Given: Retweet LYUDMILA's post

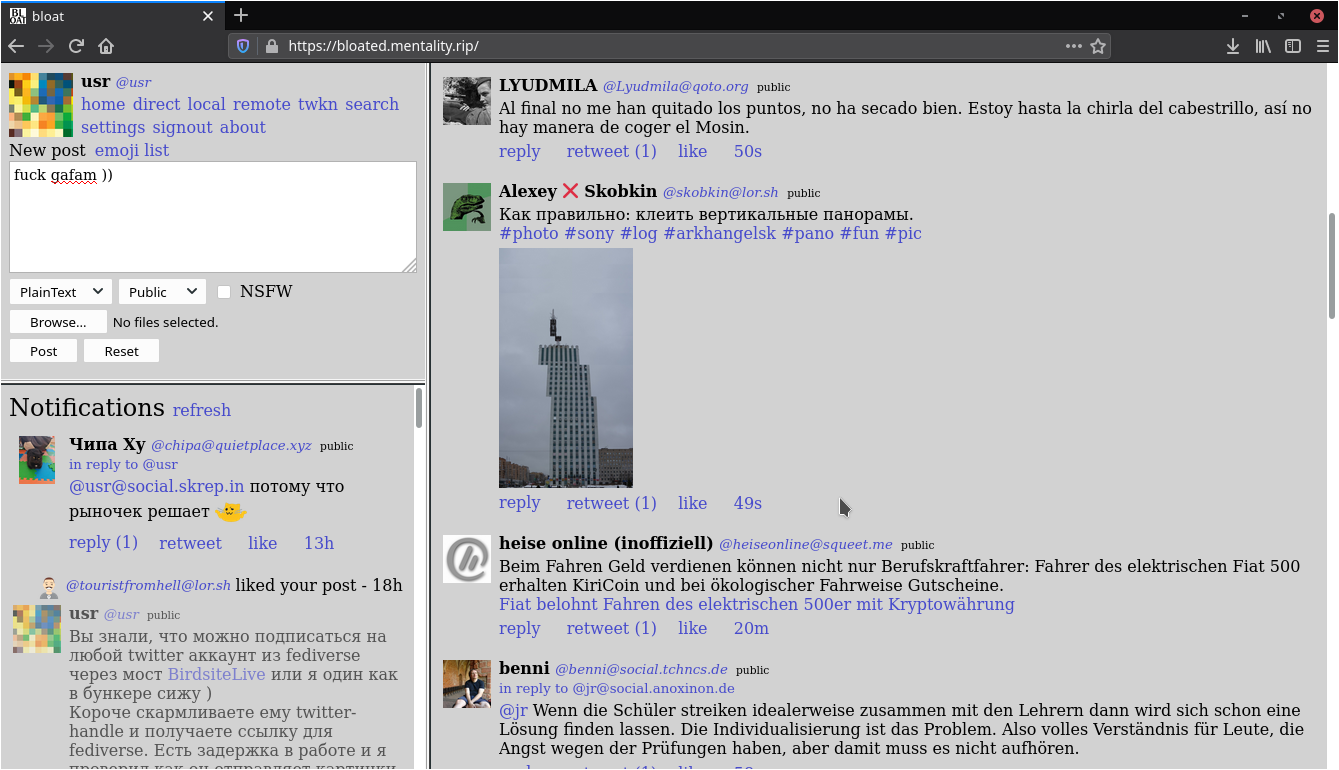Looking at the screenshot, I should tap(612, 151).
